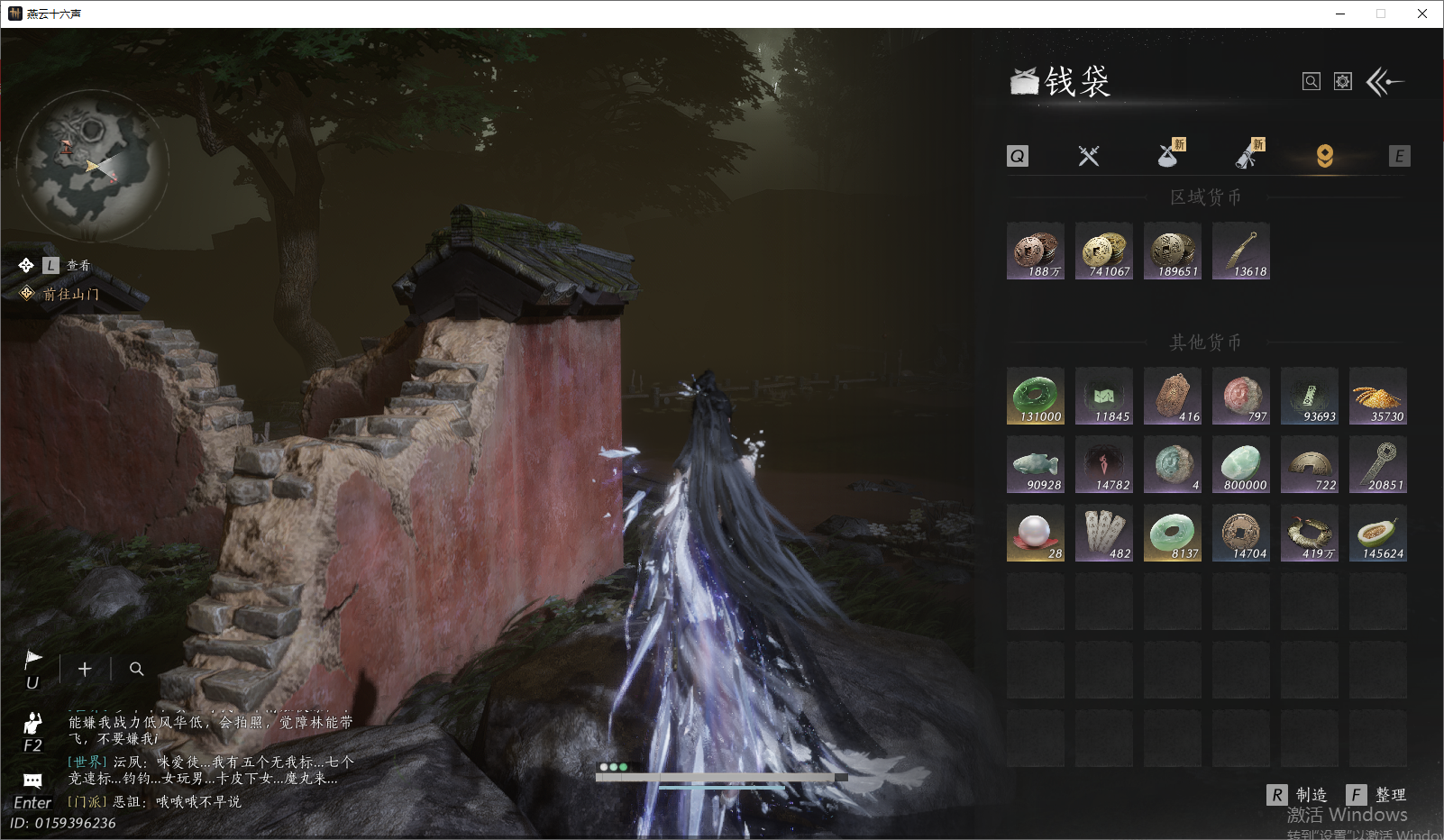Screen dimensions: 1444x840
Task: Open the wallet settings gear icon
Action: (x=1343, y=82)
